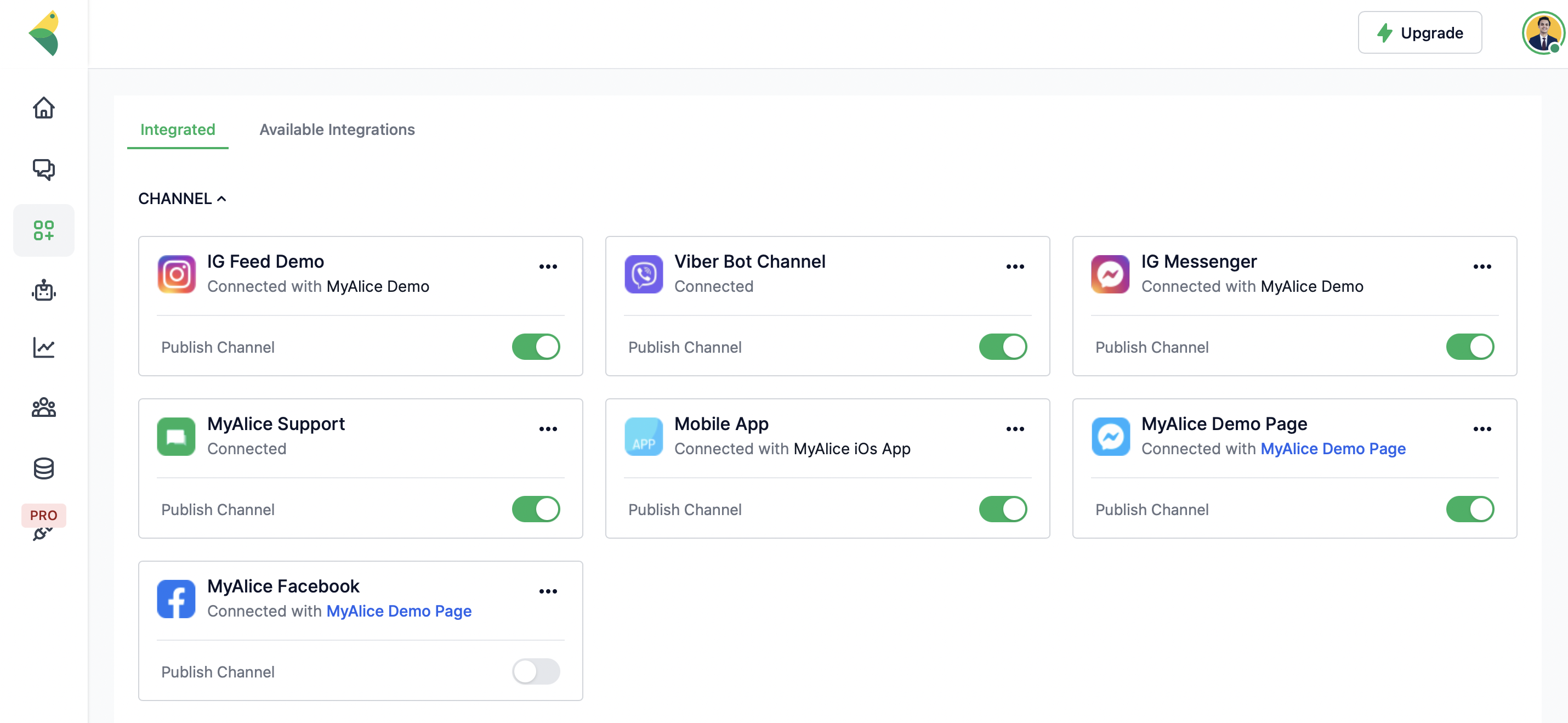Image resolution: width=1568 pixels, height=723 pixels.
Task: Open the Inbox chat icon
Action: click(44, 170)
